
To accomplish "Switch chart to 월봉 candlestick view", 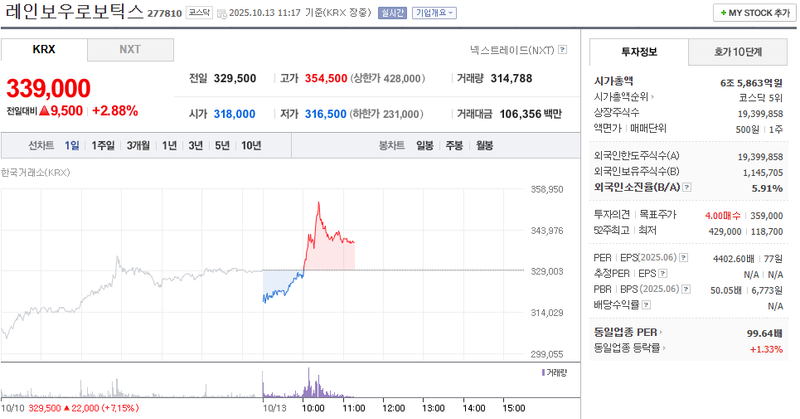I will tap(484, 146).
